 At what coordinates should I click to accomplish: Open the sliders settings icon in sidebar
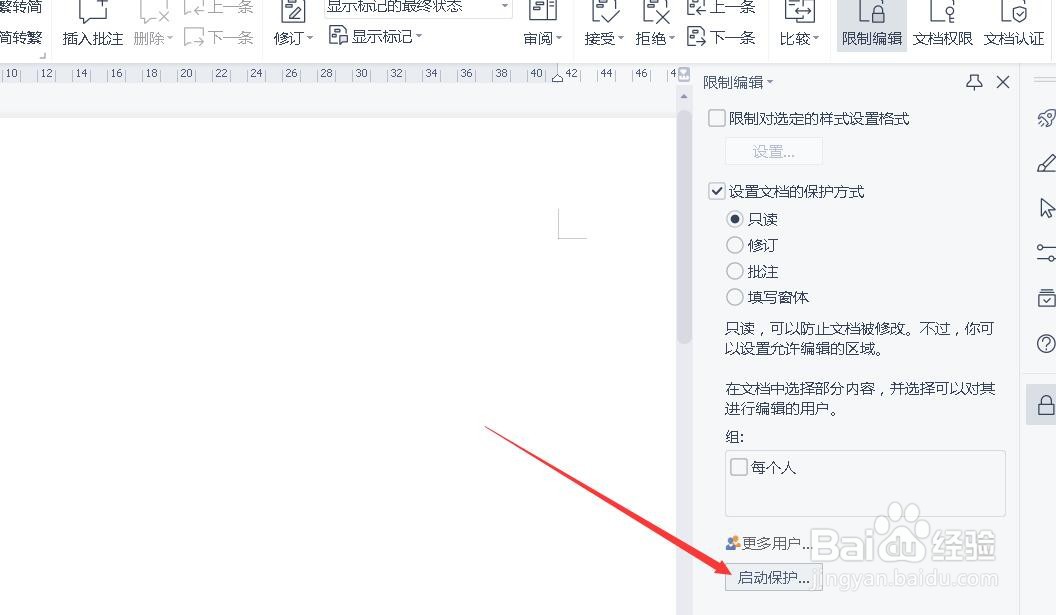tap(1046, 253)
